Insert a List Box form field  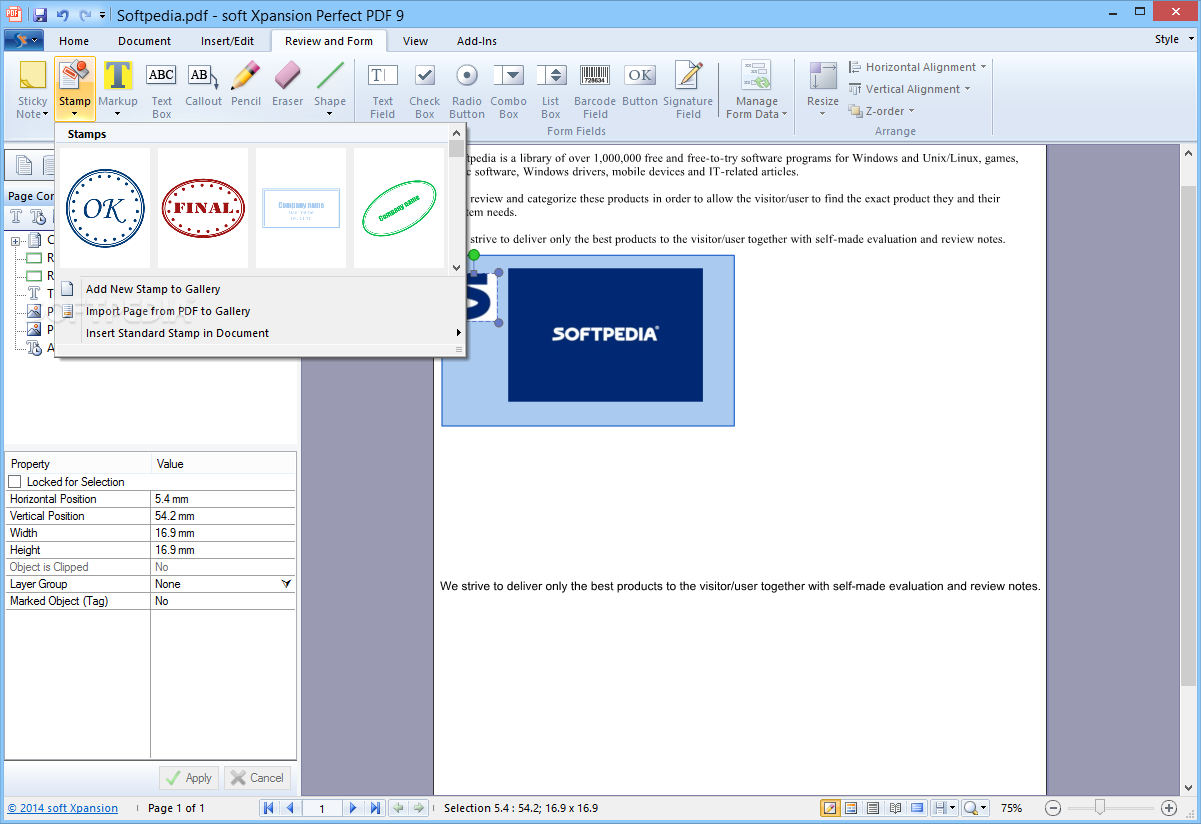click(x=551, y=90)
